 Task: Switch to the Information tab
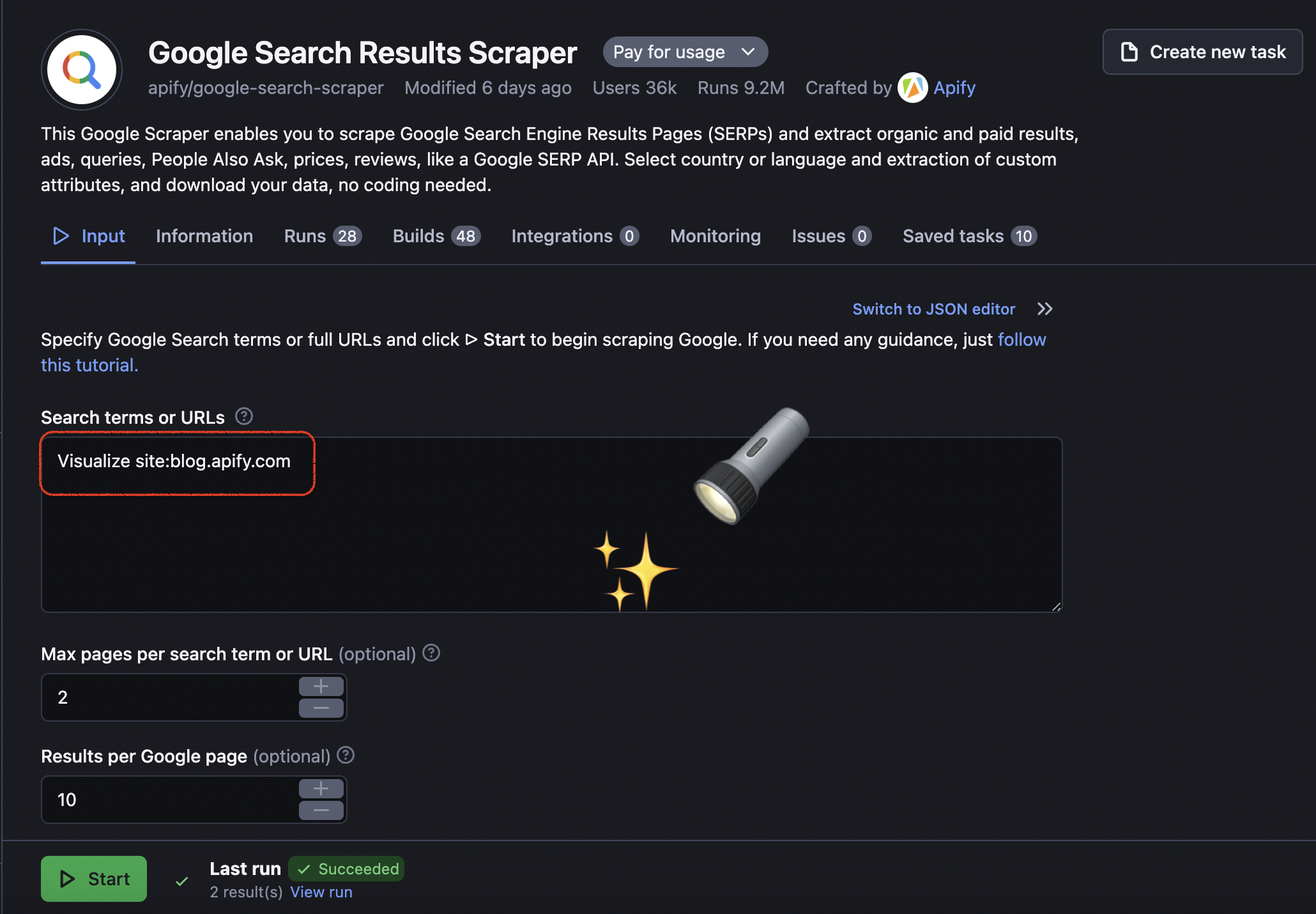tap(204, 236)
